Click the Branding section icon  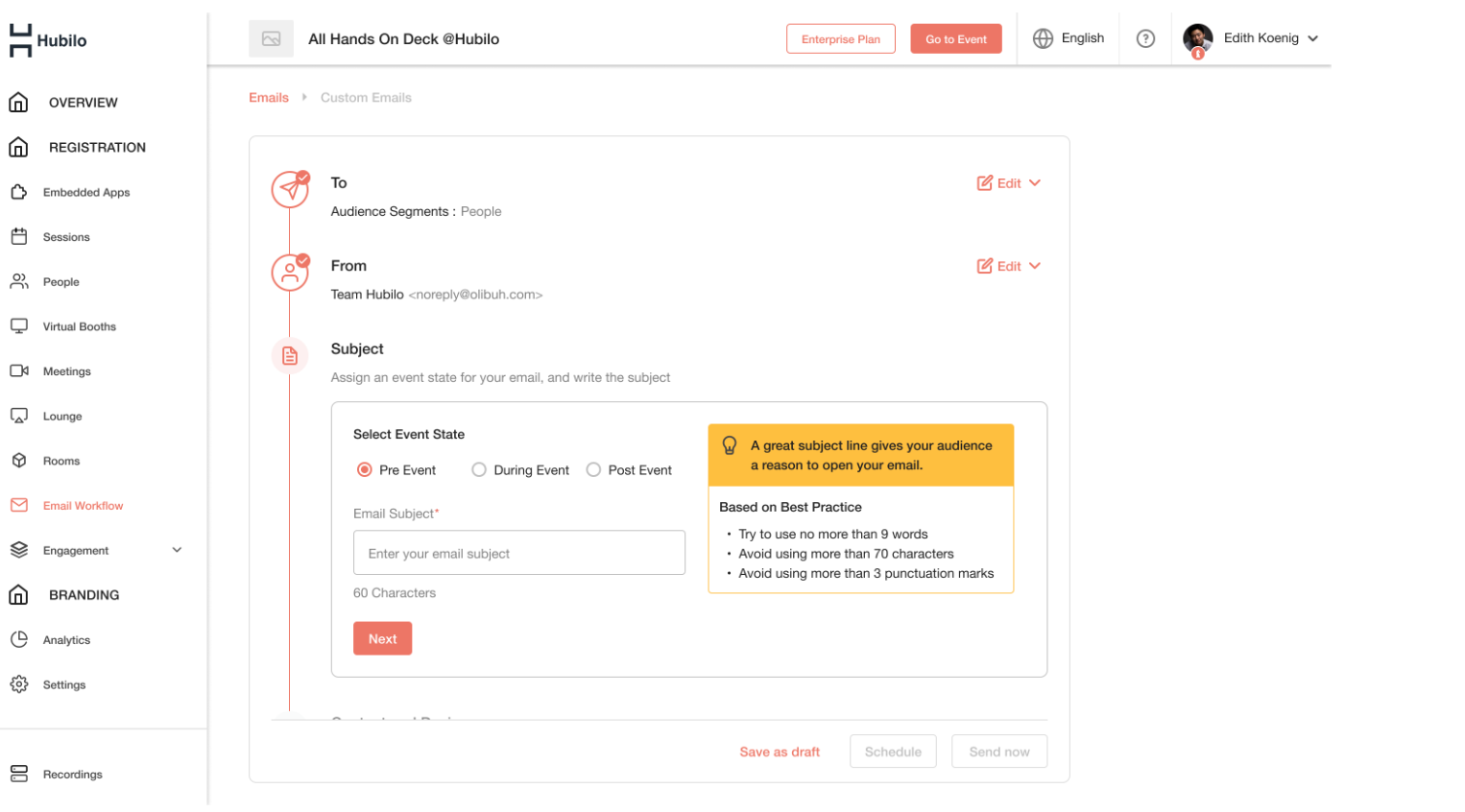coord(18,595)
